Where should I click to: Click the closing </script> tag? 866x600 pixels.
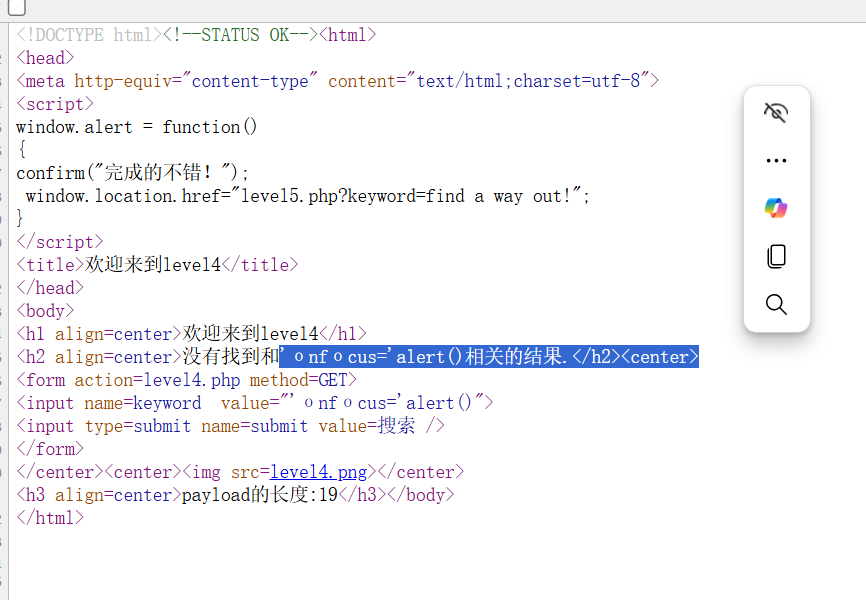pos(60,242)
